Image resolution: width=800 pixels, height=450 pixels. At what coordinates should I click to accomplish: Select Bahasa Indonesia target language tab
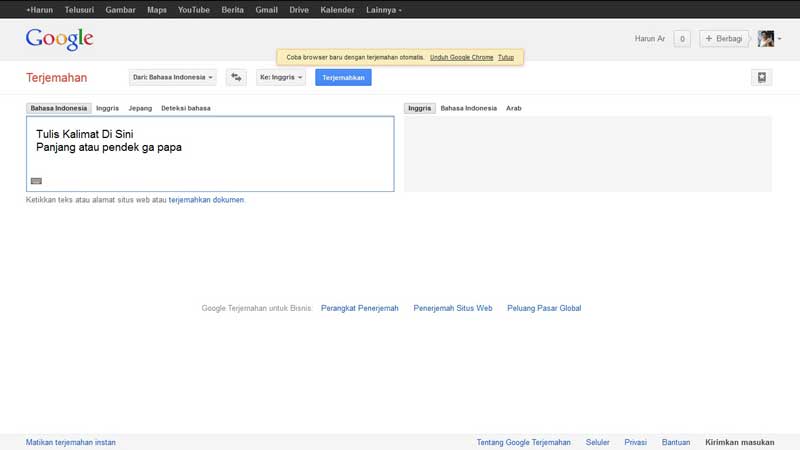click(468, 108)
